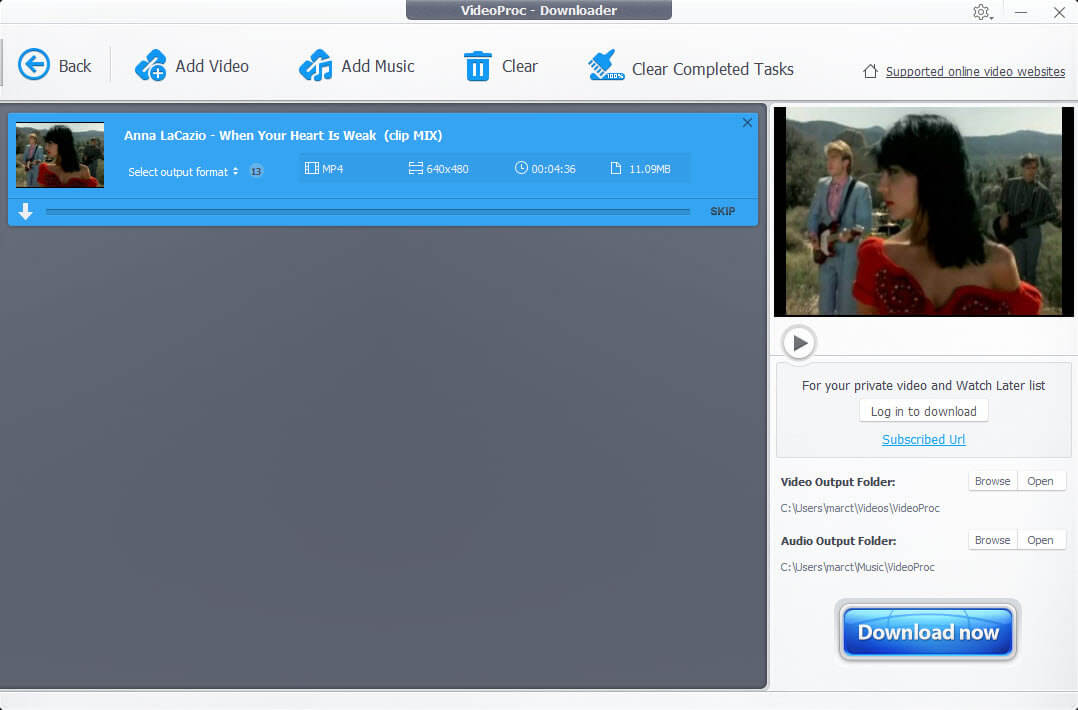Viewport: 1078px width, 710px height.
Task: Click the Clear trash can icon
Action: pyautogui.click(x=478, y=66)
